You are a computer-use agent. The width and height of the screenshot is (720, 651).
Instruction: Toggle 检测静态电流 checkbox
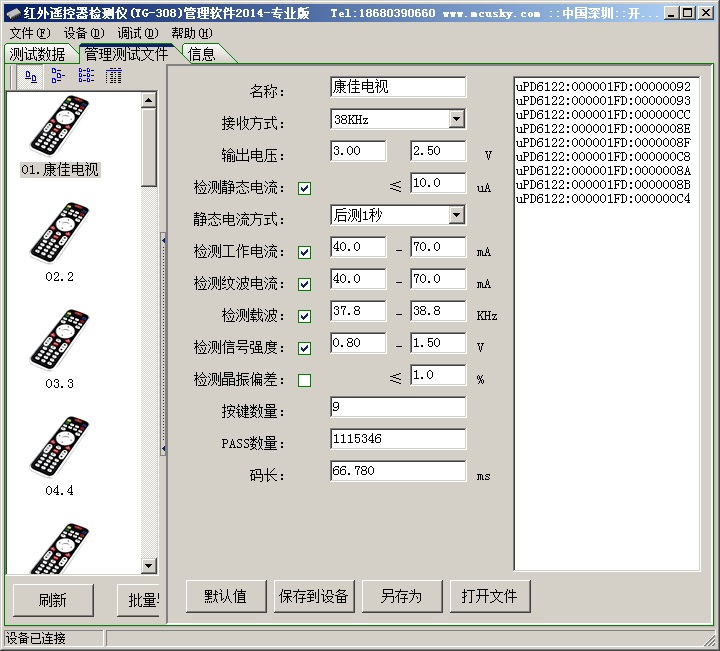click(x=304, y=188)
